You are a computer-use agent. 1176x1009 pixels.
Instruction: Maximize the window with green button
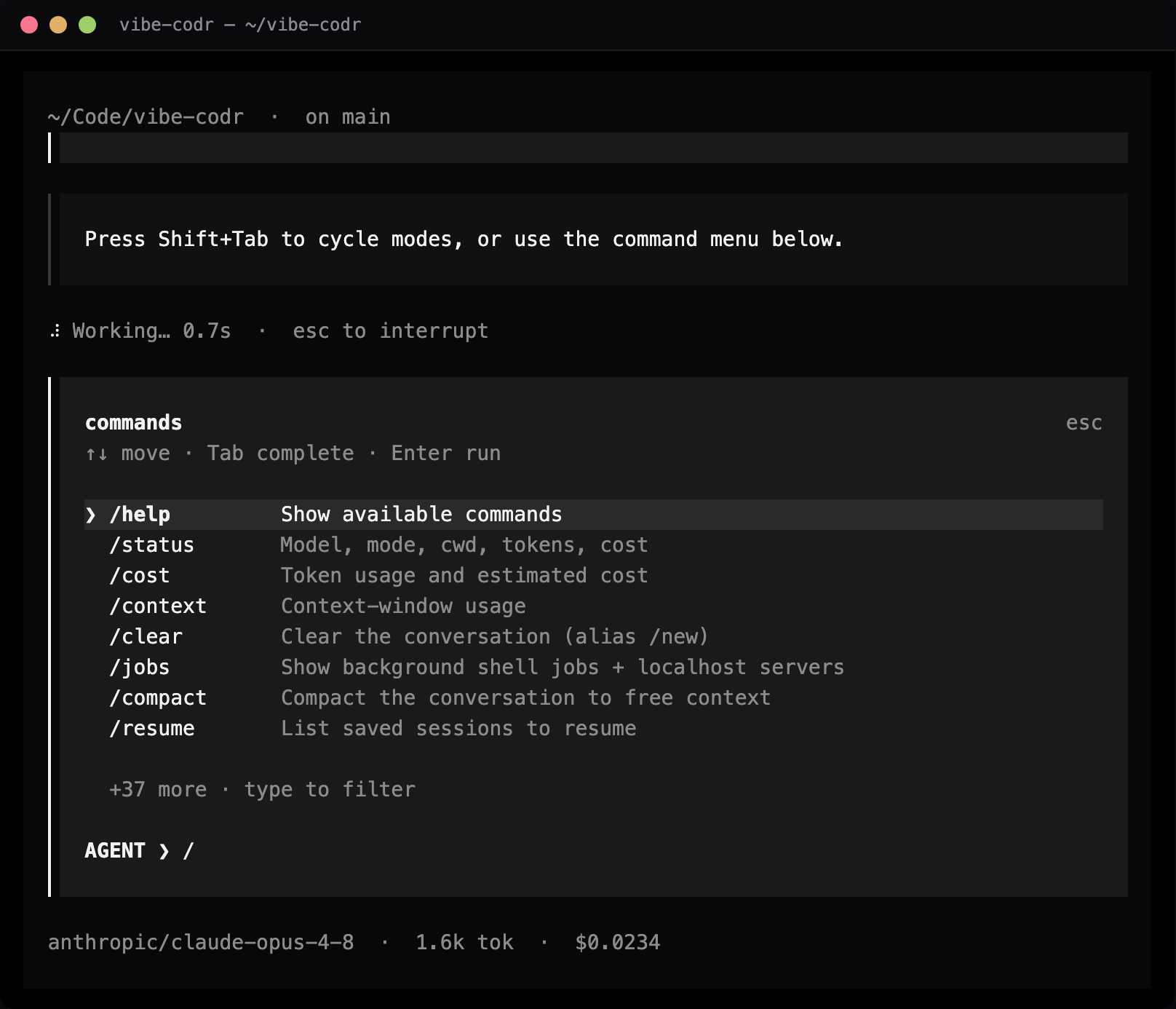pyautogui.click(x=87, y=25)
